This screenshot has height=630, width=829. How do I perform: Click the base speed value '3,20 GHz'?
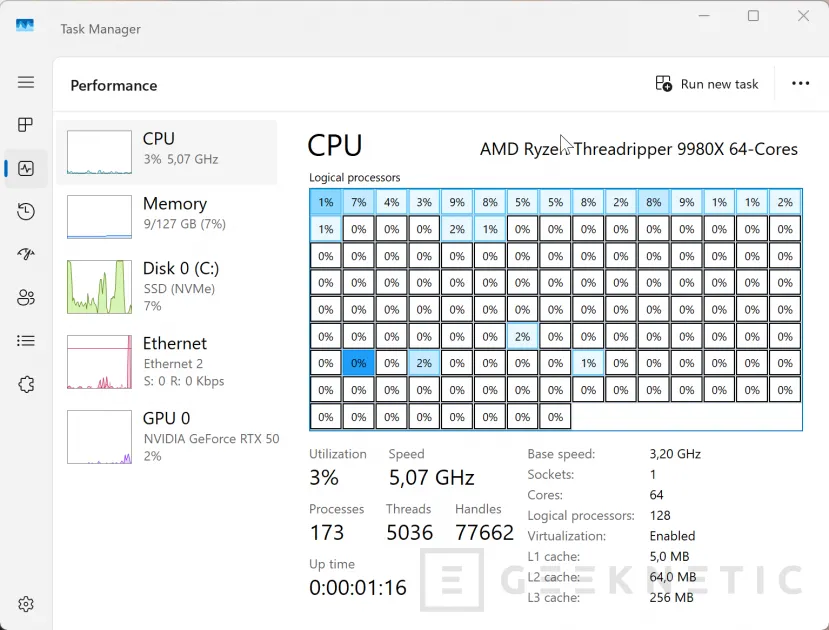675,454
